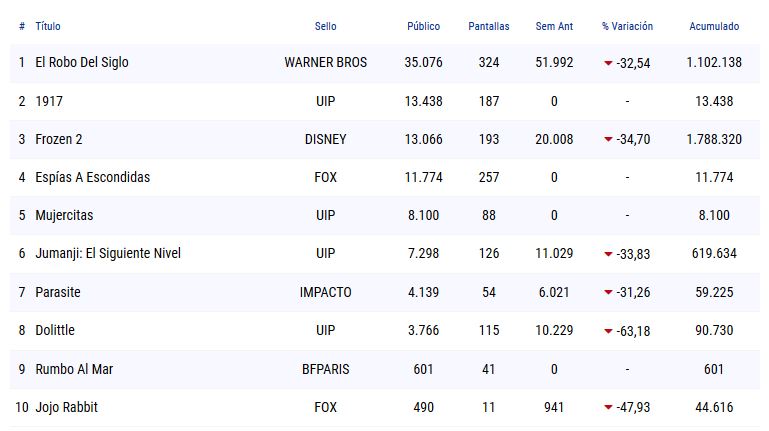The height and width of the screenshot is (431, 769).
Task: Click the Sello column header
Action: (x=325, y=26)
